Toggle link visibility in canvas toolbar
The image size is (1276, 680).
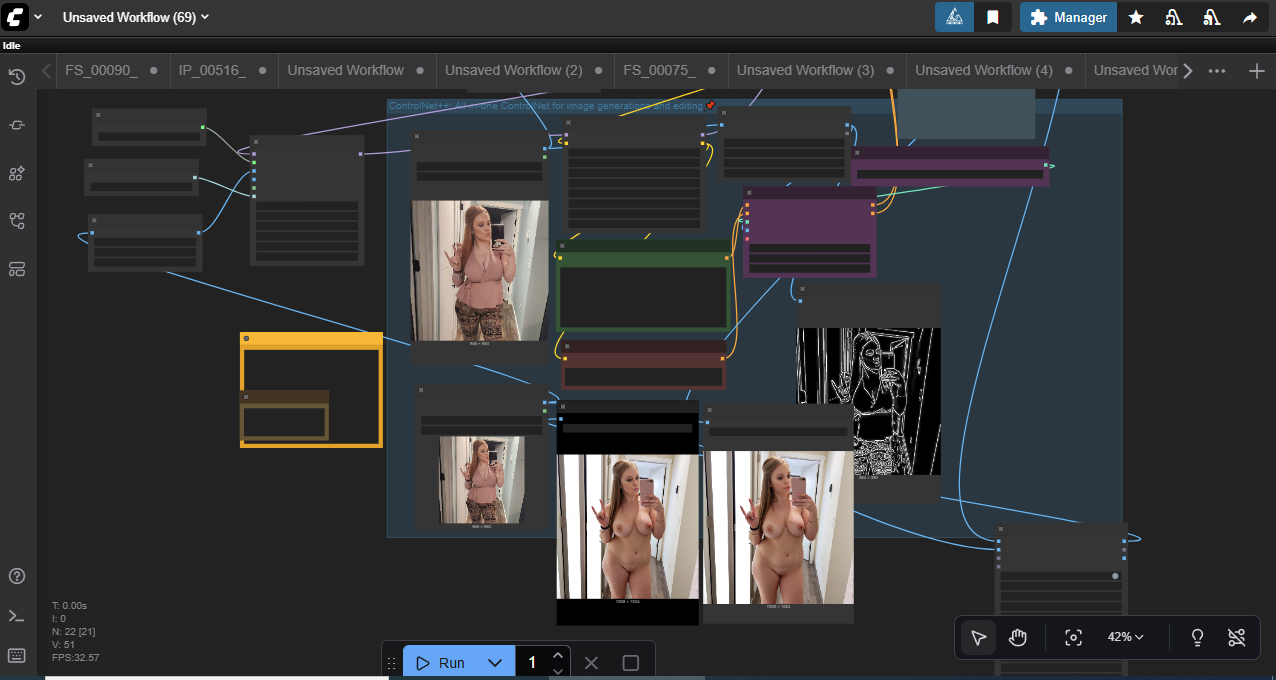pyautogui.click(x=1237, y=637)
